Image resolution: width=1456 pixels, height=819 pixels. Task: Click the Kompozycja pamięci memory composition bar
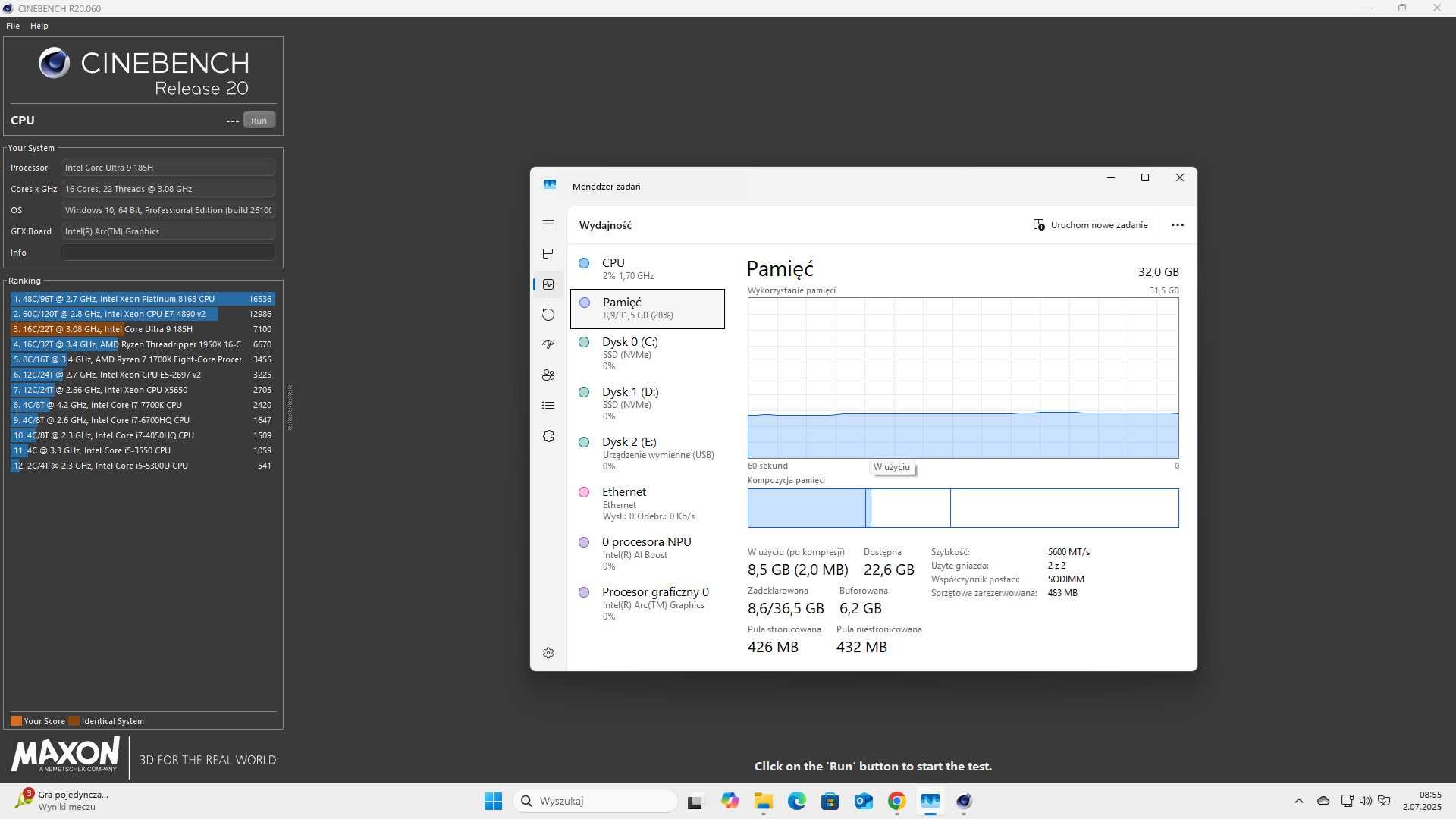click(x=963, y=508)
